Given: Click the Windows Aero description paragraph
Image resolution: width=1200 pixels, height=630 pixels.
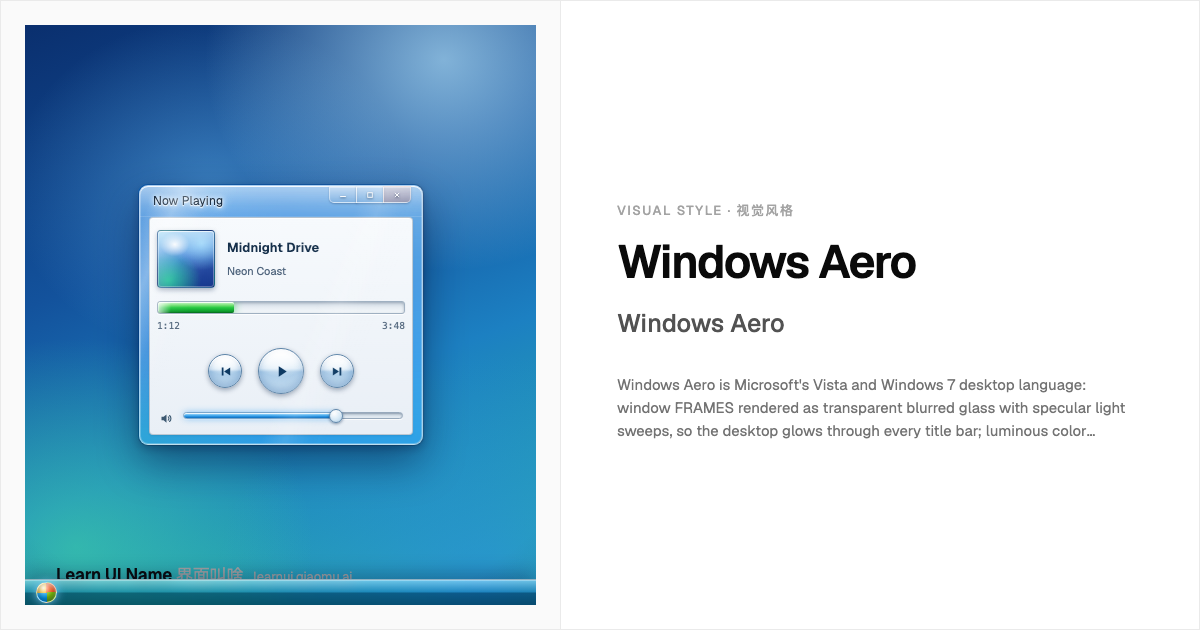Looking at the screenshot, I should pos(872,408).
